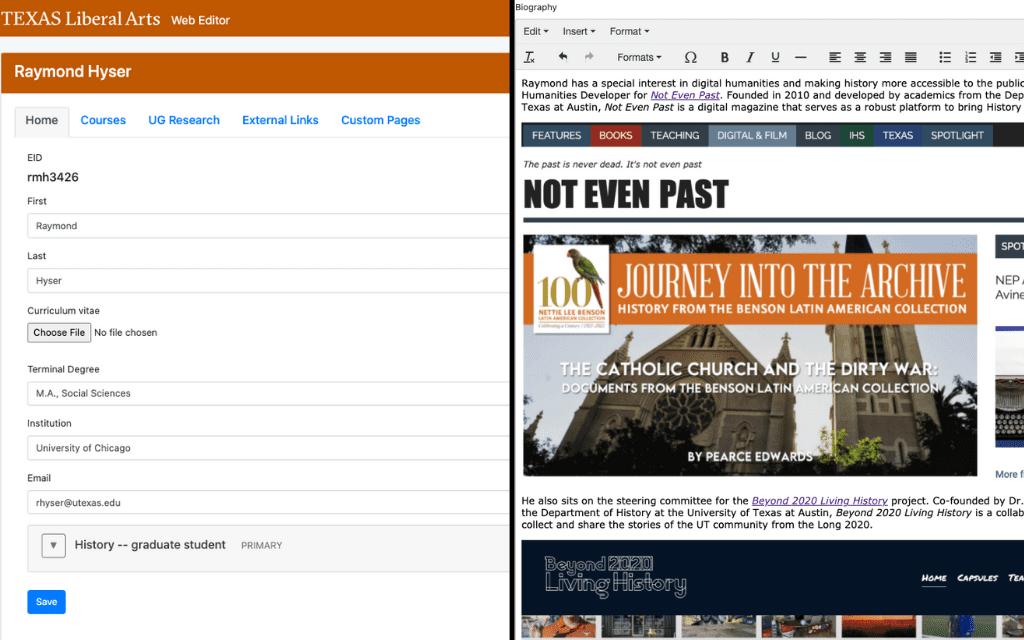
Task: Undo the last edit in Biography editor
Action: [x=562, y=57]
